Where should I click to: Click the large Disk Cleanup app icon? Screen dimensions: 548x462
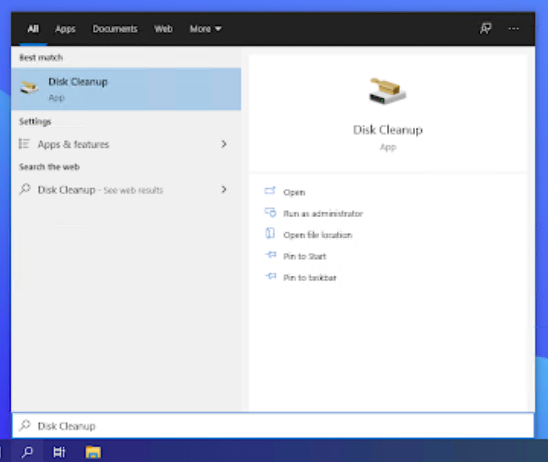388,91
